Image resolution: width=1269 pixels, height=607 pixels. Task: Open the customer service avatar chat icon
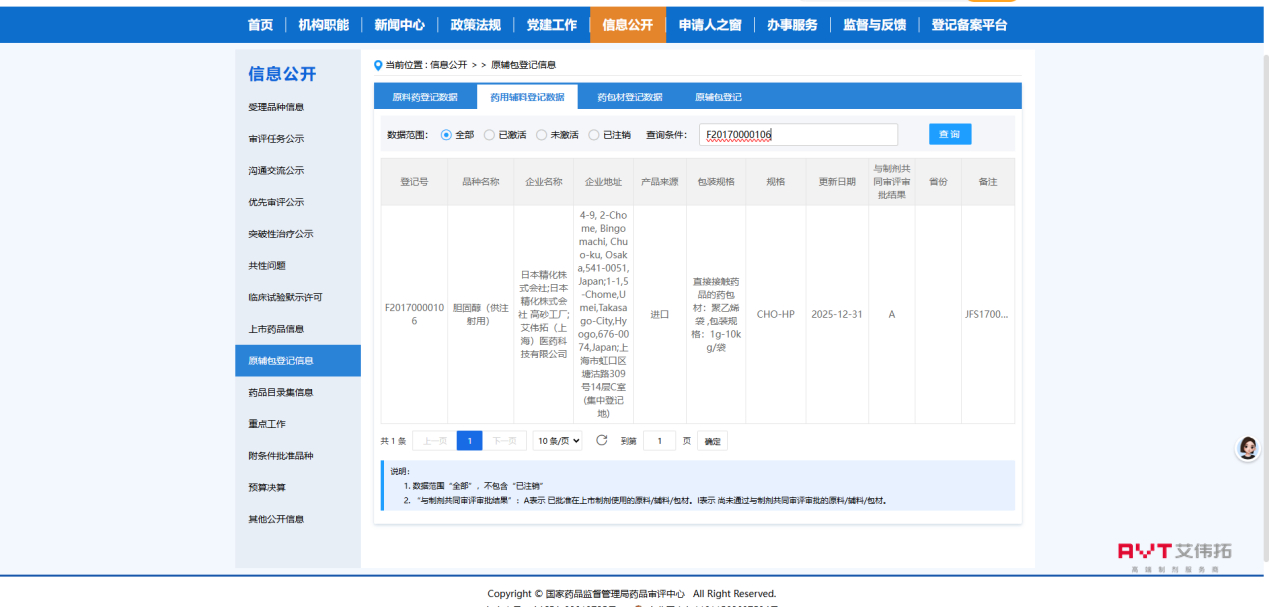(1247, 448)
